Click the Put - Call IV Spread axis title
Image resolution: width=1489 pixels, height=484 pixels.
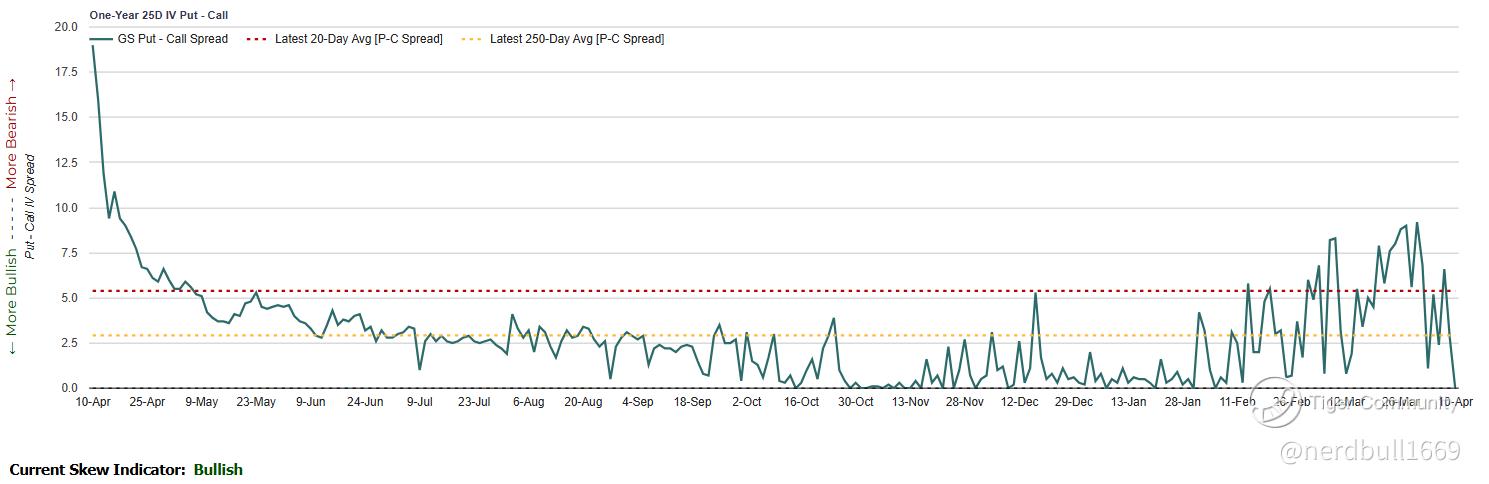pyautogui.click(x=31, y=207)
